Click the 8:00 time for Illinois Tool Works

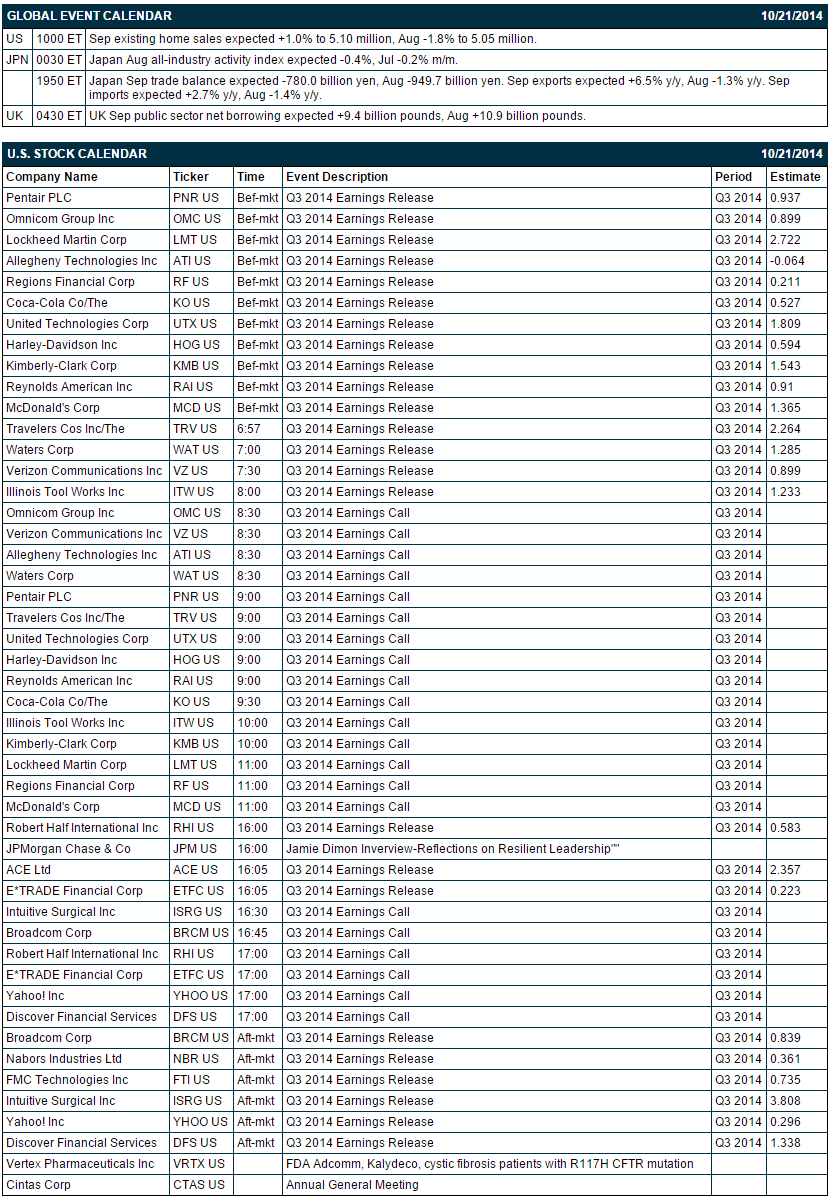coord(249,492)
